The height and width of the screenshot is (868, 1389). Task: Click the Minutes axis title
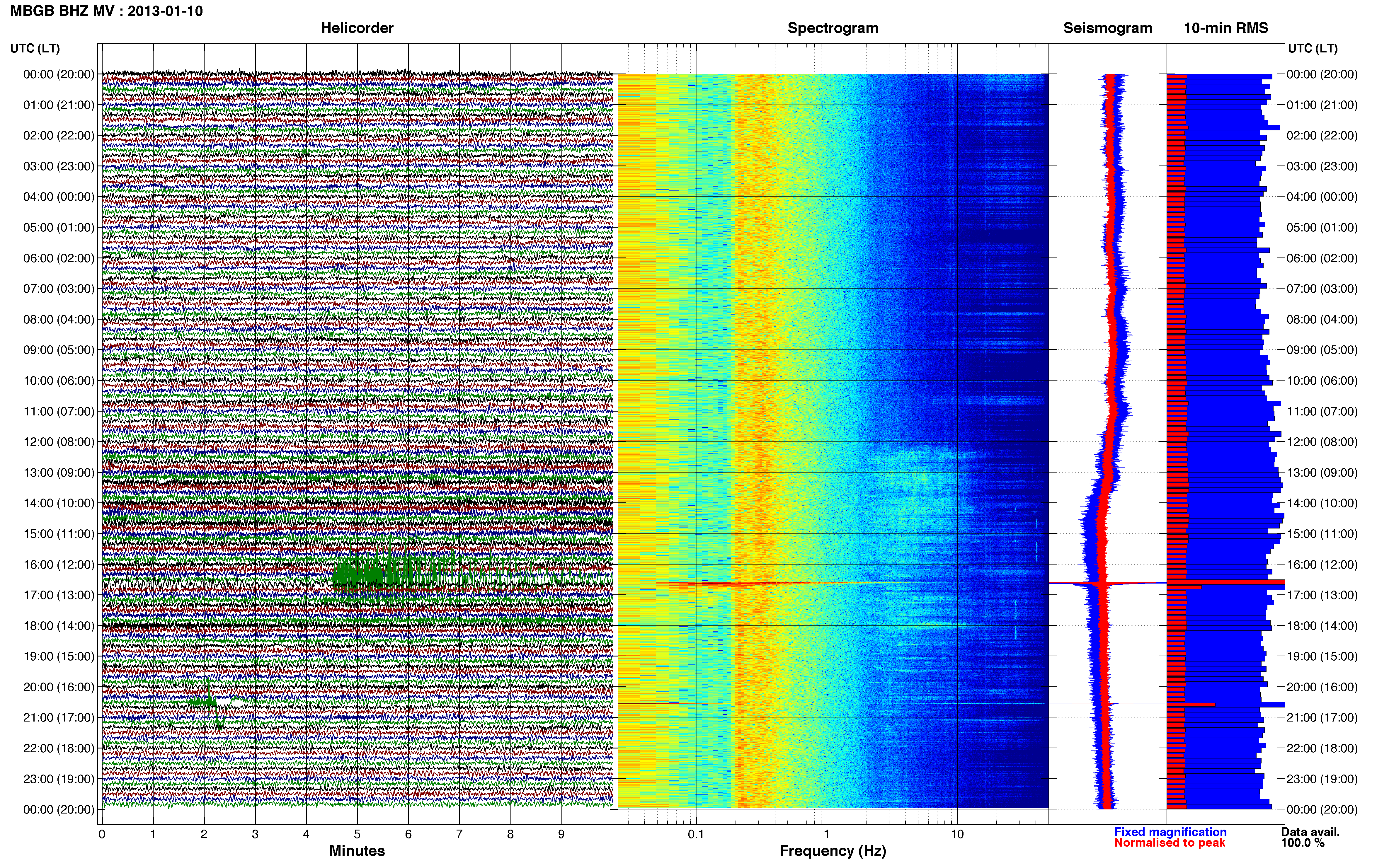click(x=357, y=851)
